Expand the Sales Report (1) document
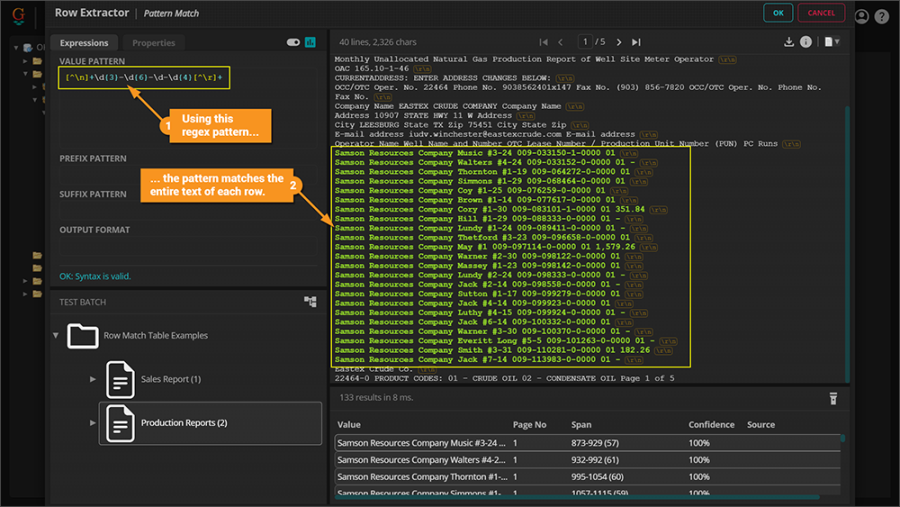Image resolution: width=900 pixels, height=507 pixels. 93,379
